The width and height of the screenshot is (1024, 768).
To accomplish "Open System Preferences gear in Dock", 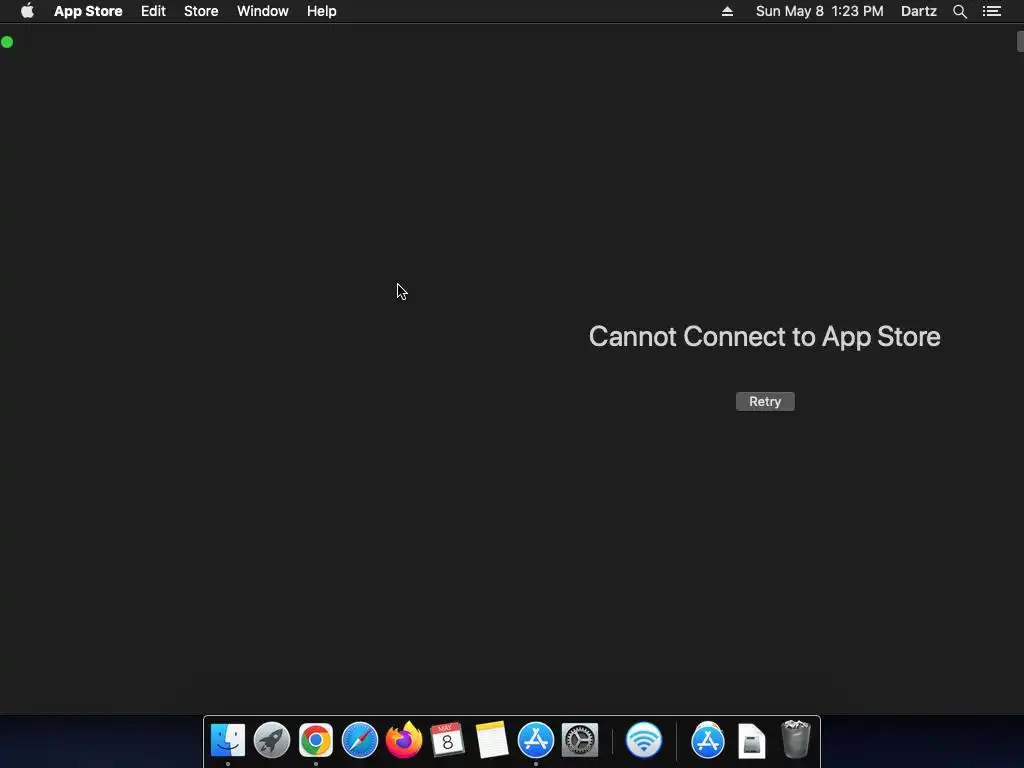I will coord(580,741).
